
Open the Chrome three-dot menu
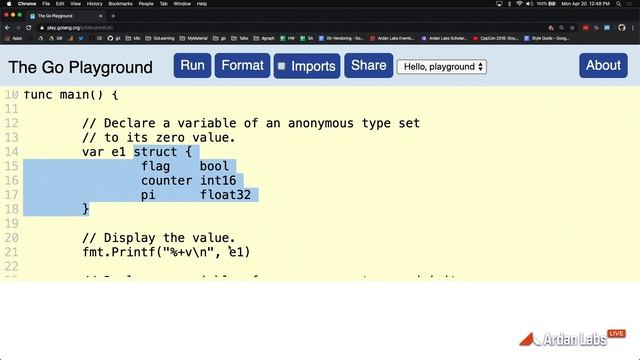pyautogui.click(x=633, y=28)
